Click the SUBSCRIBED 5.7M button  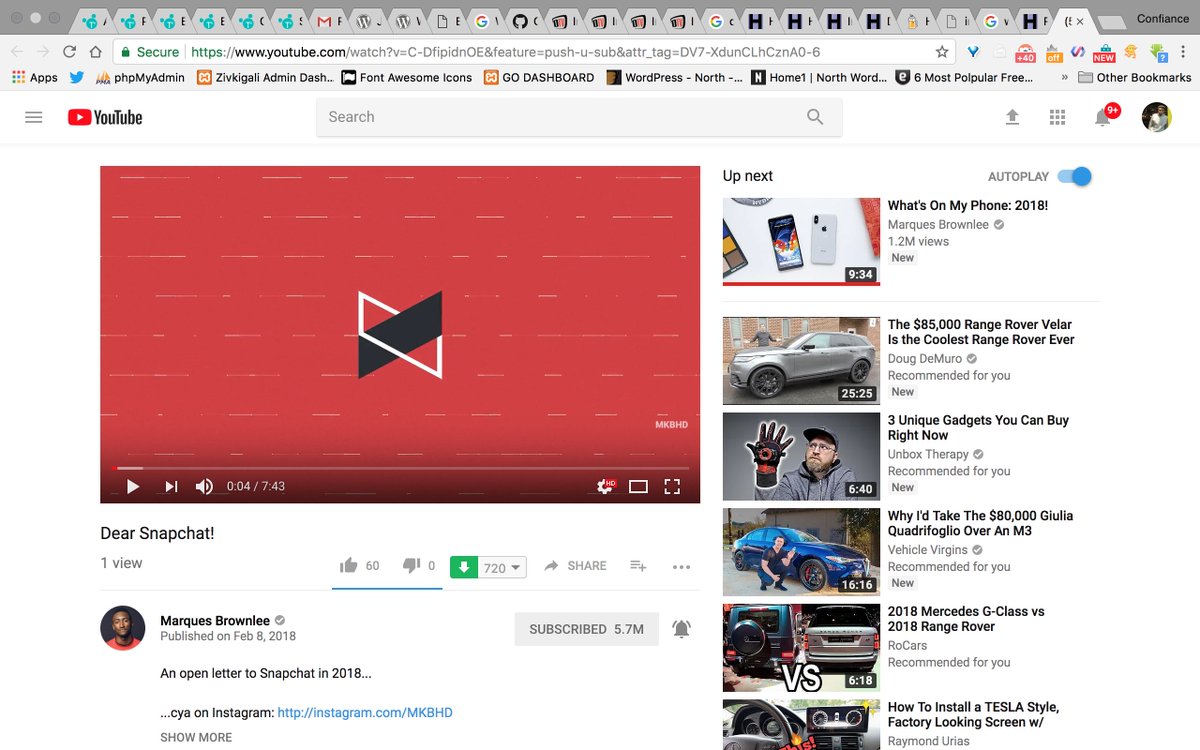(x=586, y=629)
